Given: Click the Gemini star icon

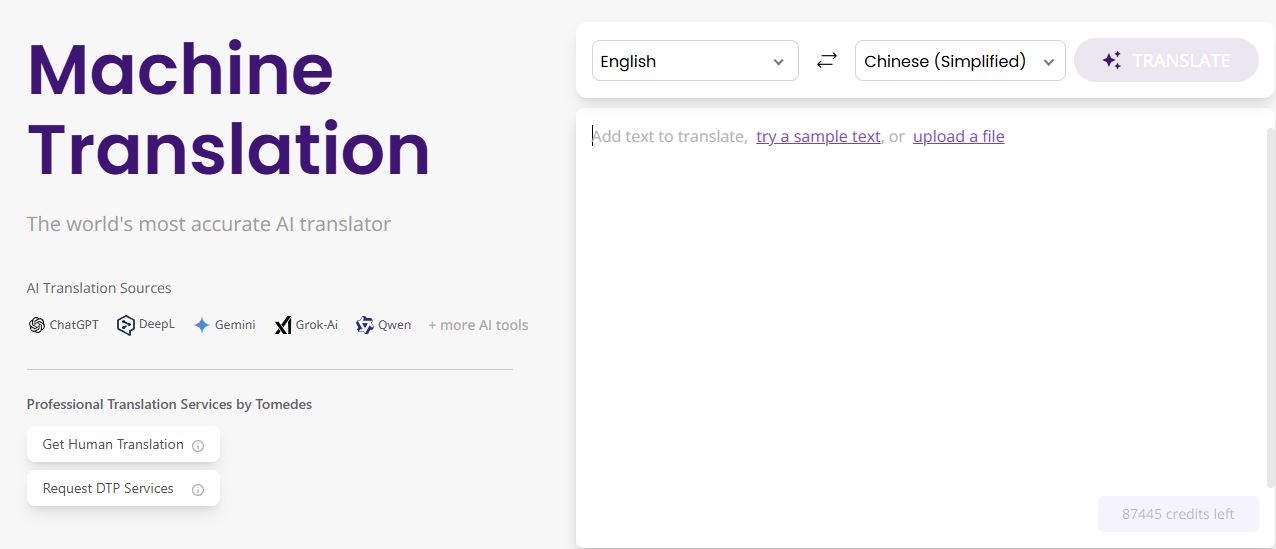Looking at the screenshot, I should point(201,325).
